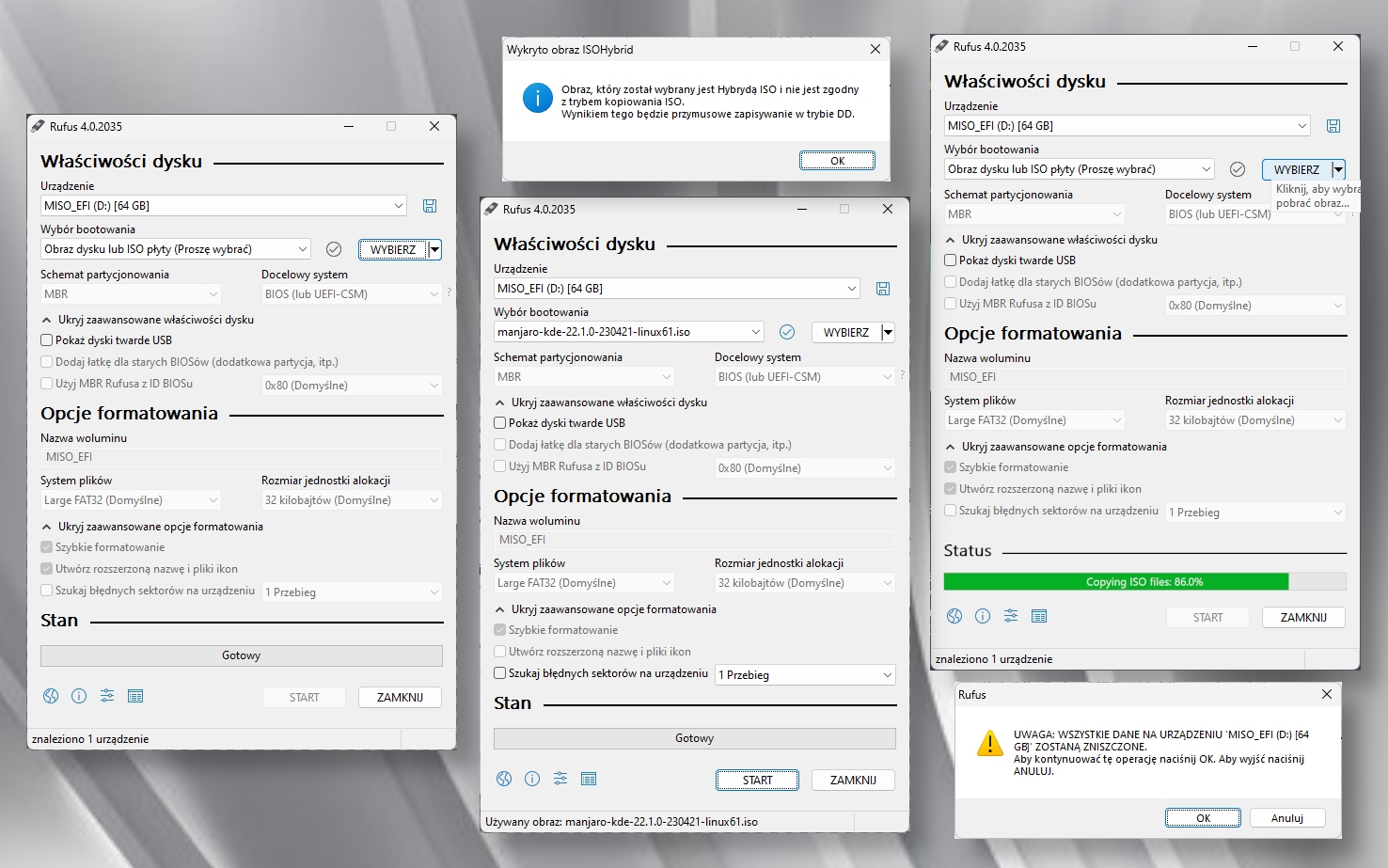Open the About info icon in the manjaro ISO window
Screen dimensions: 1388x868
click(532, 779)
